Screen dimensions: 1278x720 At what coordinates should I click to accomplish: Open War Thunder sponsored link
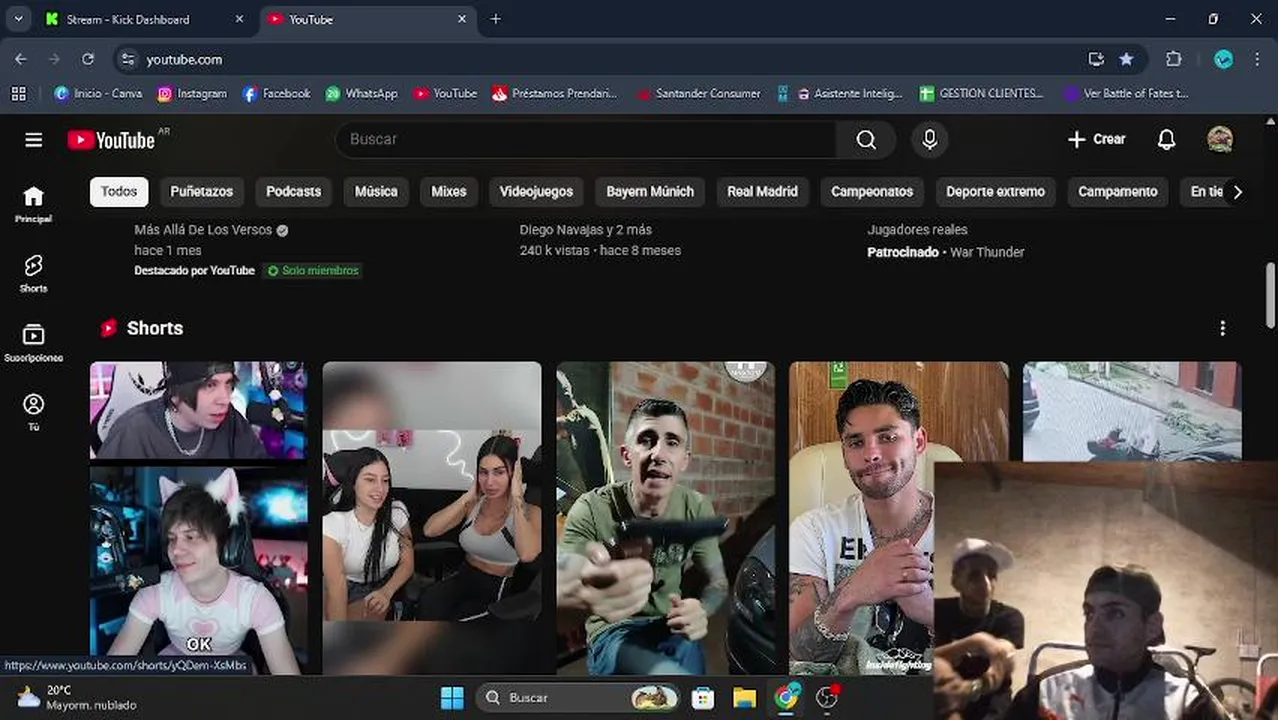pyautogui.click(x=987, y=252)
